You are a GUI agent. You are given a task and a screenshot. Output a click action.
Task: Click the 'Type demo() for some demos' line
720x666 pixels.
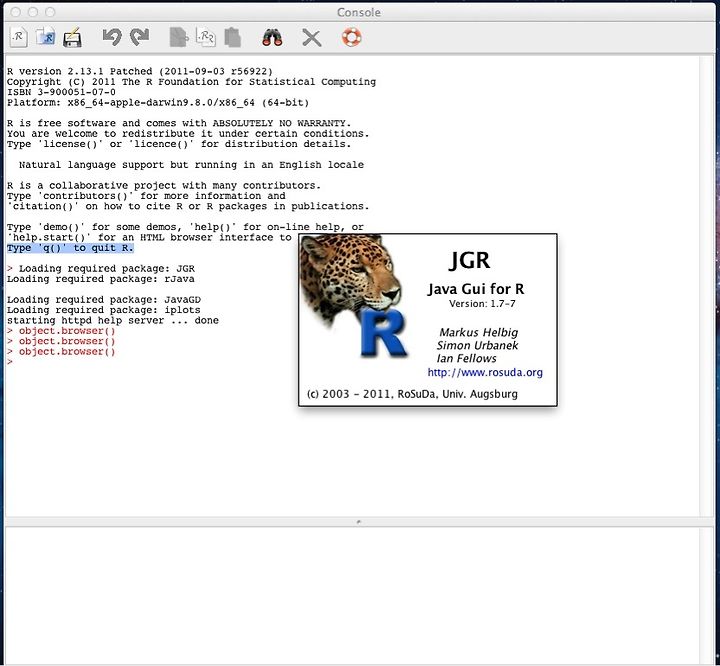click(x=185, y=227)
